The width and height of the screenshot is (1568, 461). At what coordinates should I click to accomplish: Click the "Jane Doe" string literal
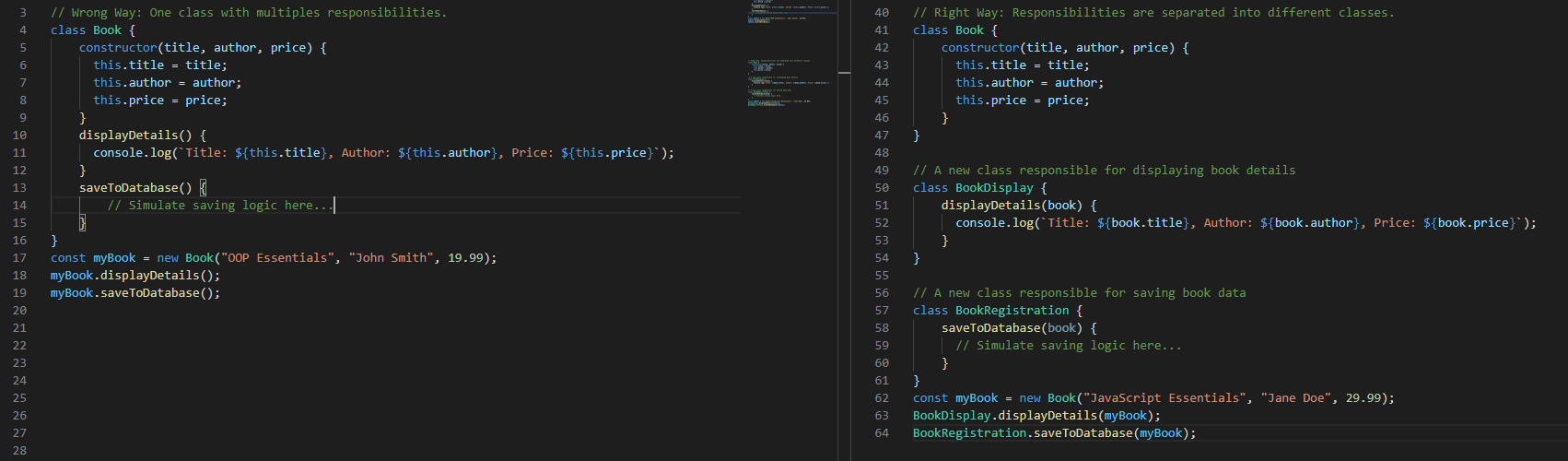[1295, 398]
